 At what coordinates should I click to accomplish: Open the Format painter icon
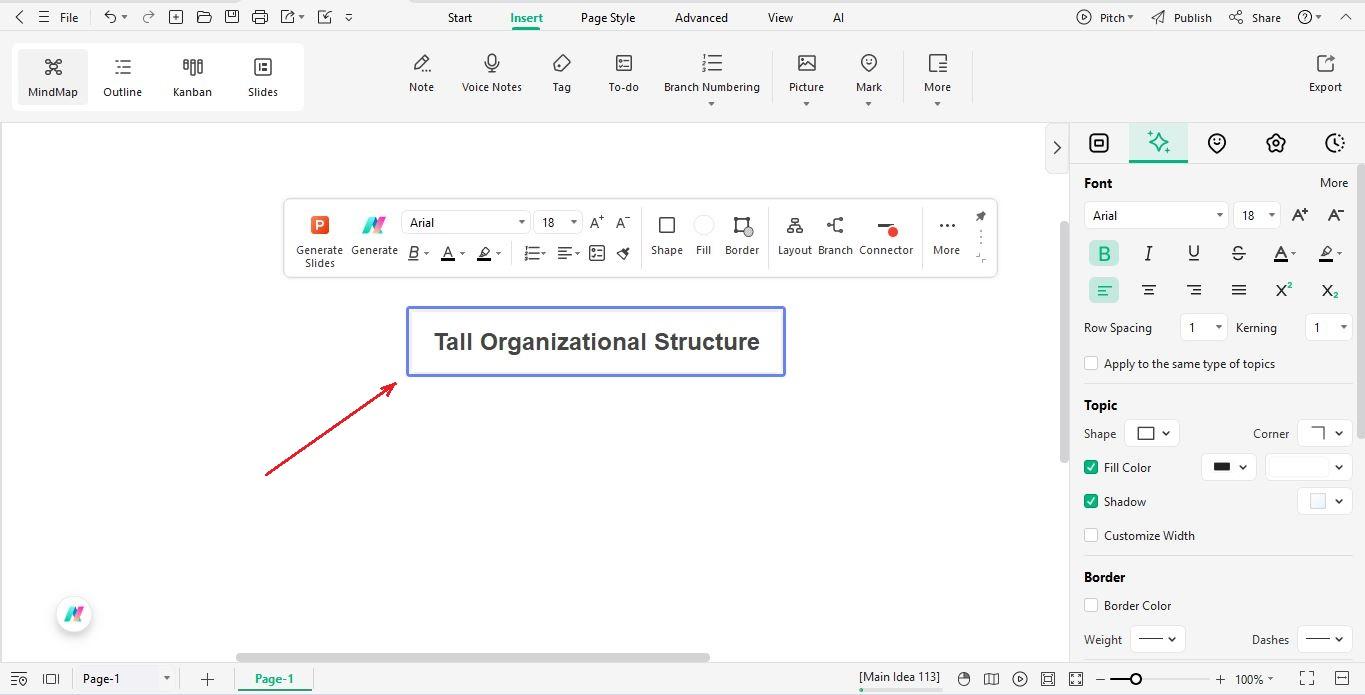pos(623,253)
